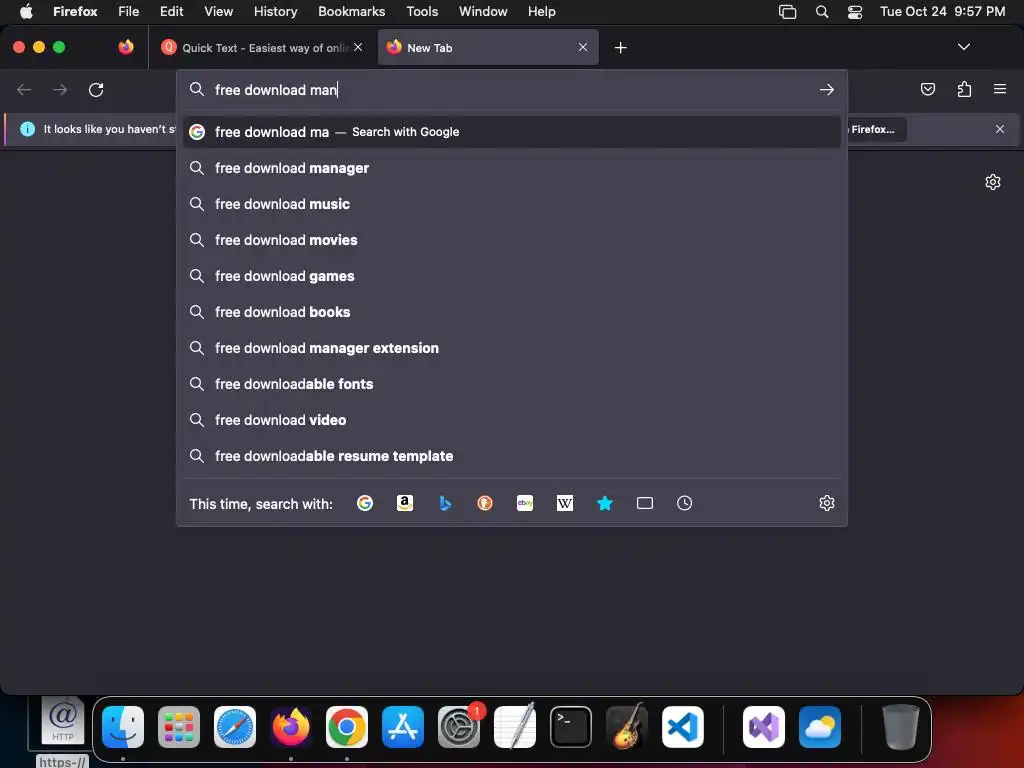This screenshot has width=1024, height=768.
Task: Search this time with Google icon
Action: click(364, 503)
